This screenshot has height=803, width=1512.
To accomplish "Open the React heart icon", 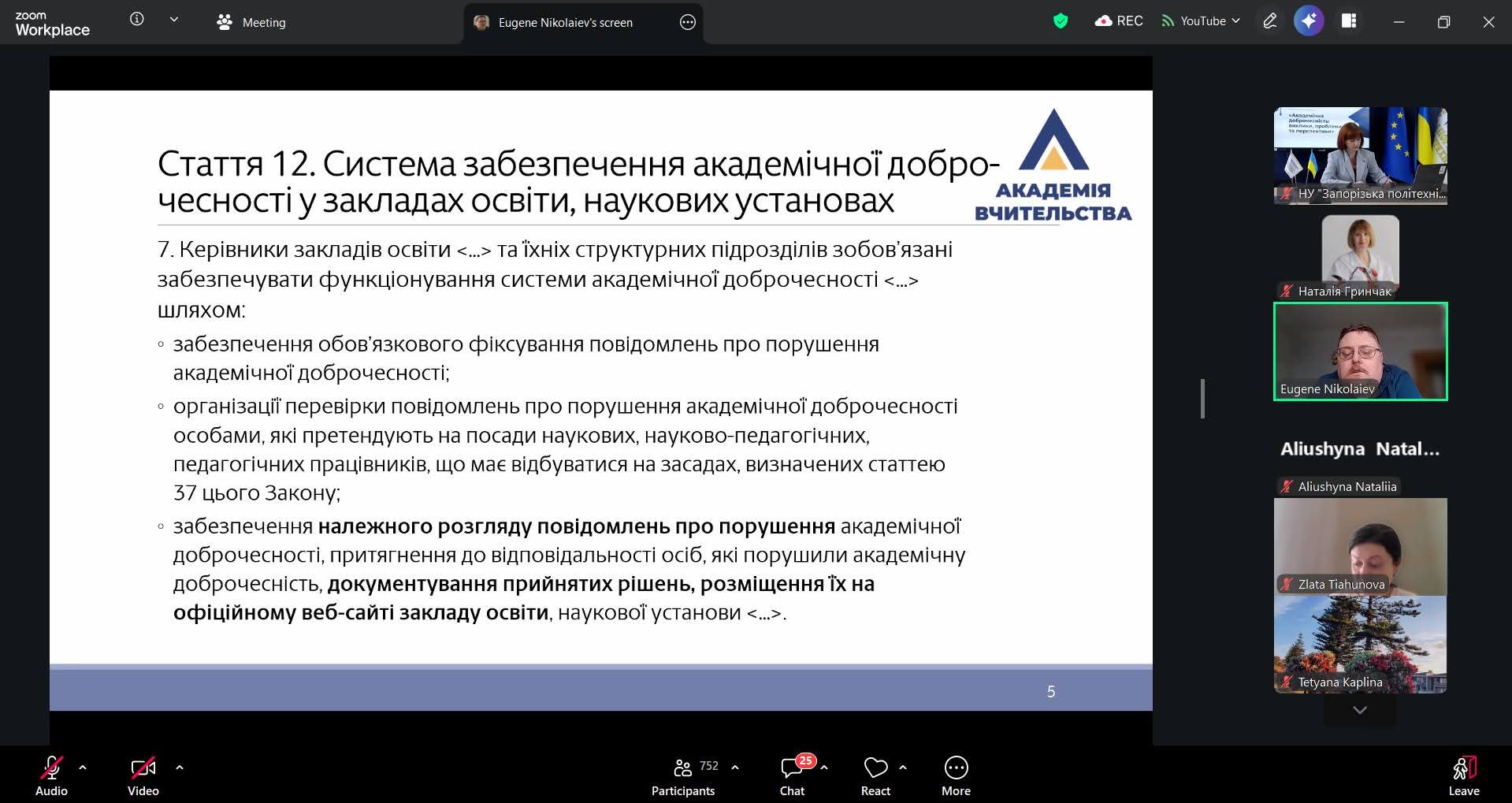I will pyautogui.click(x=875, y=776).
